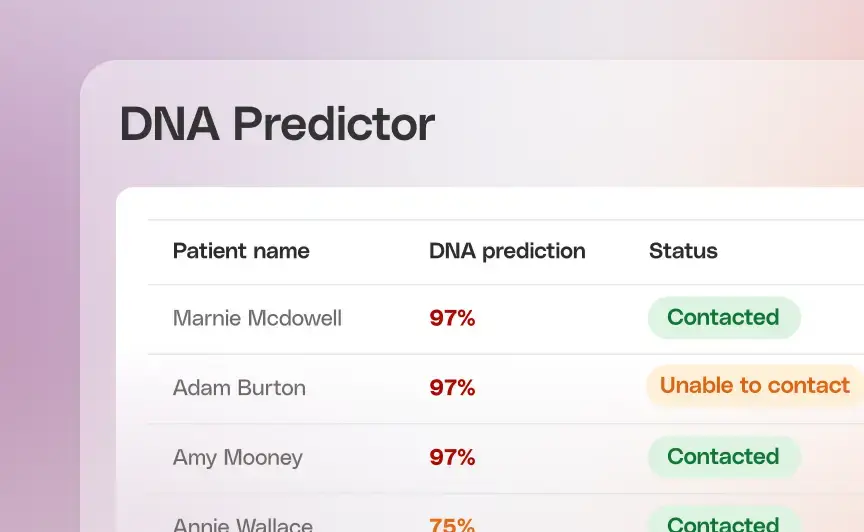Click the DNA Predictor page title
This screenshot has width=864, height=532.
point(277,123)
